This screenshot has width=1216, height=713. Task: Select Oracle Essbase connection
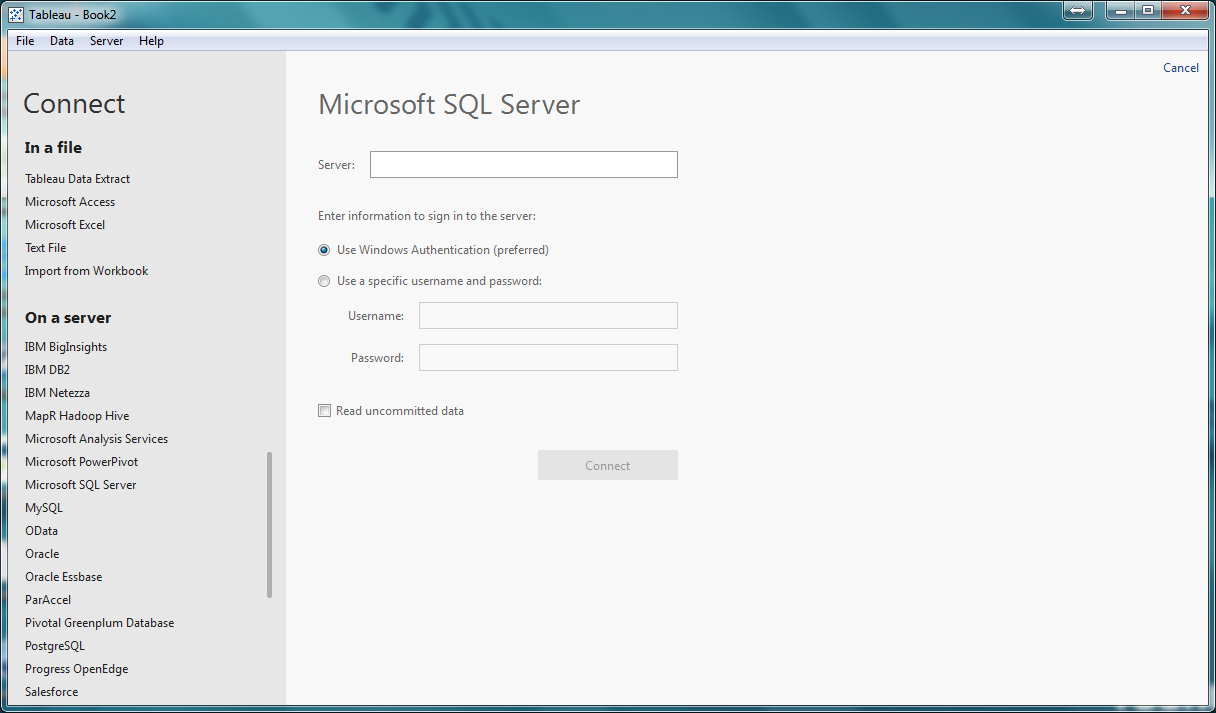(64, 577)
